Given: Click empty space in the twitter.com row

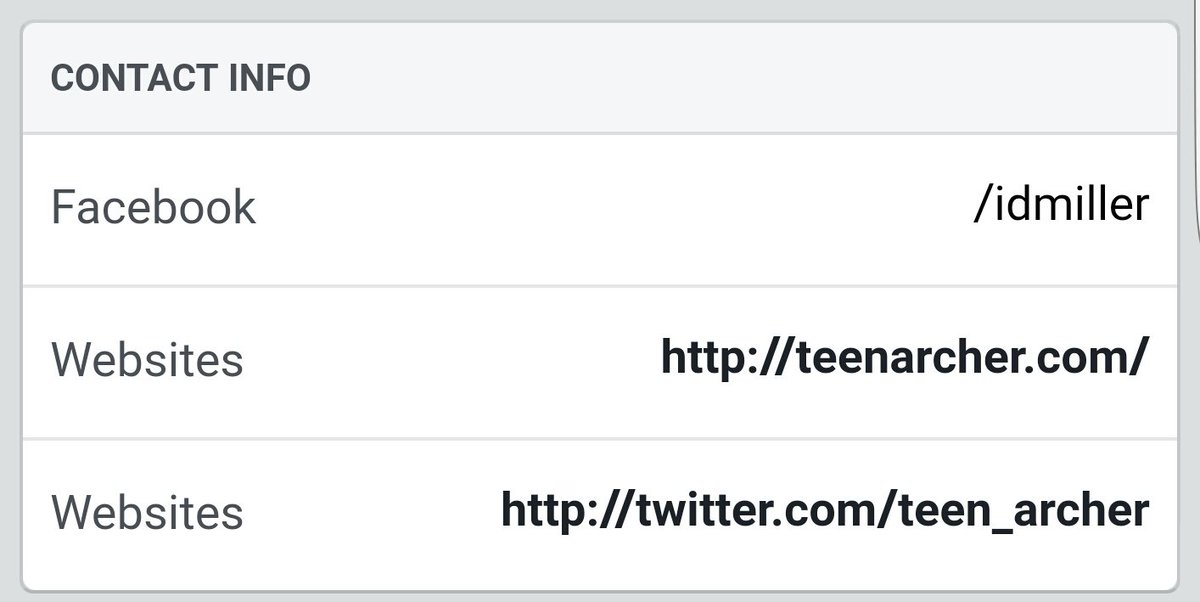Looking at the screenshot, I should tap(370, 513).
